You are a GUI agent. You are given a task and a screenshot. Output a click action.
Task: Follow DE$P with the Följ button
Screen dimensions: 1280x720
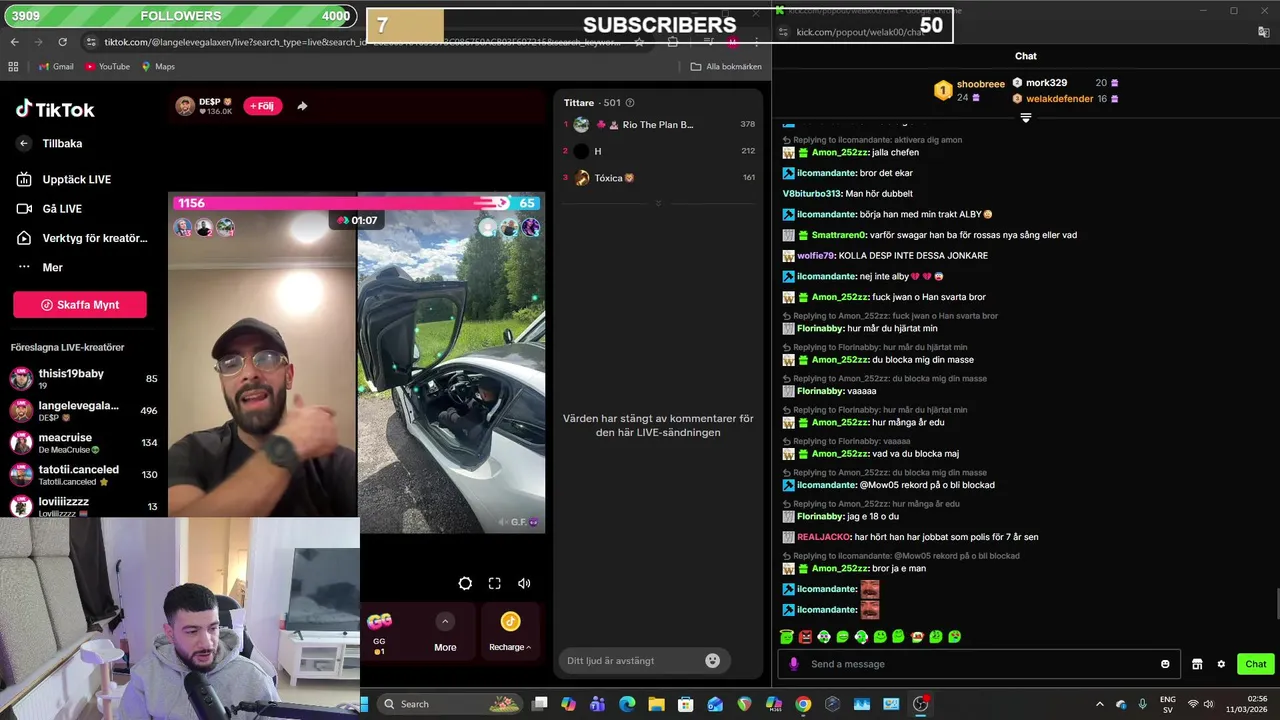(x=262, y=106)
